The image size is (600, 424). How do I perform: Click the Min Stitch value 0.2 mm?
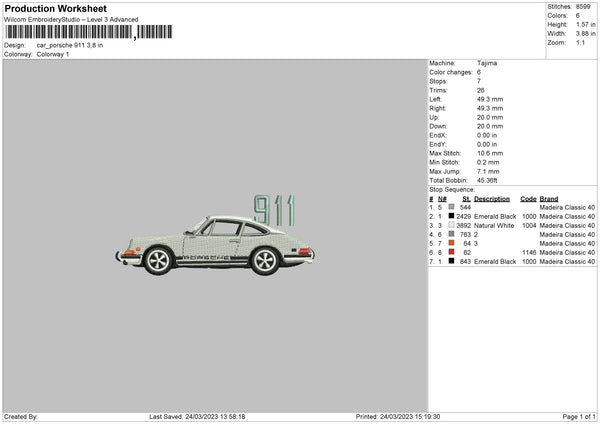click(x=488, y=162)
